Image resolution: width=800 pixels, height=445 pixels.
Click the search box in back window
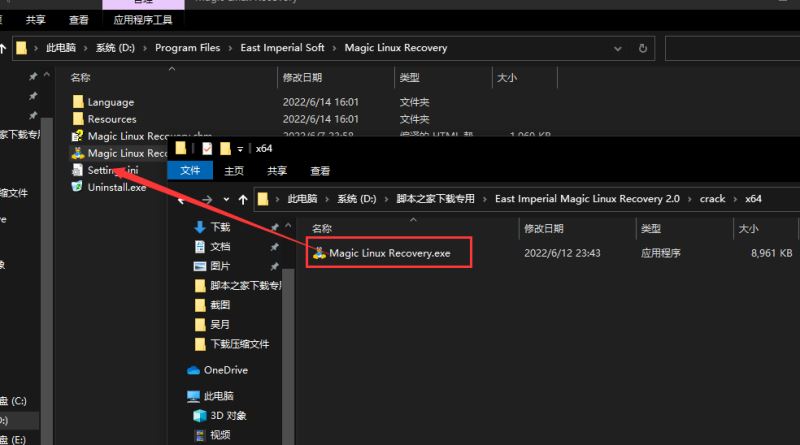click(733, 48)
